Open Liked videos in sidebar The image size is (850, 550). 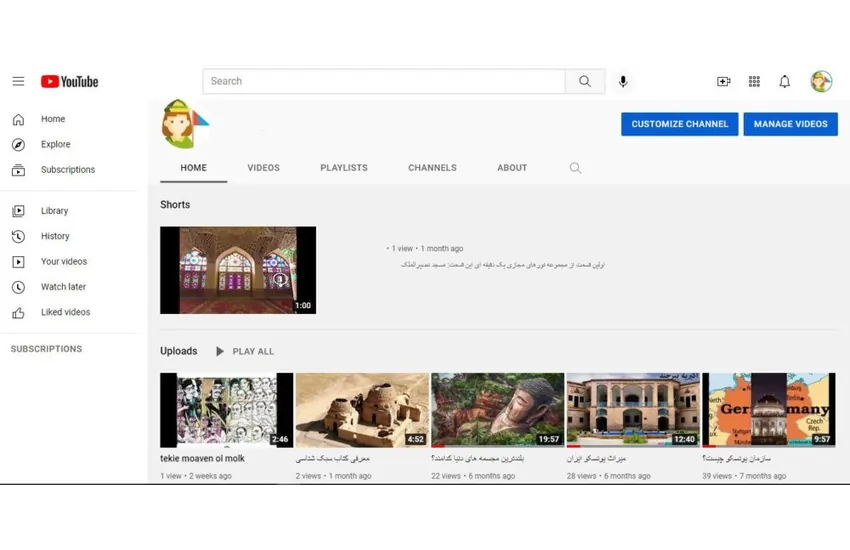(65, 312)
